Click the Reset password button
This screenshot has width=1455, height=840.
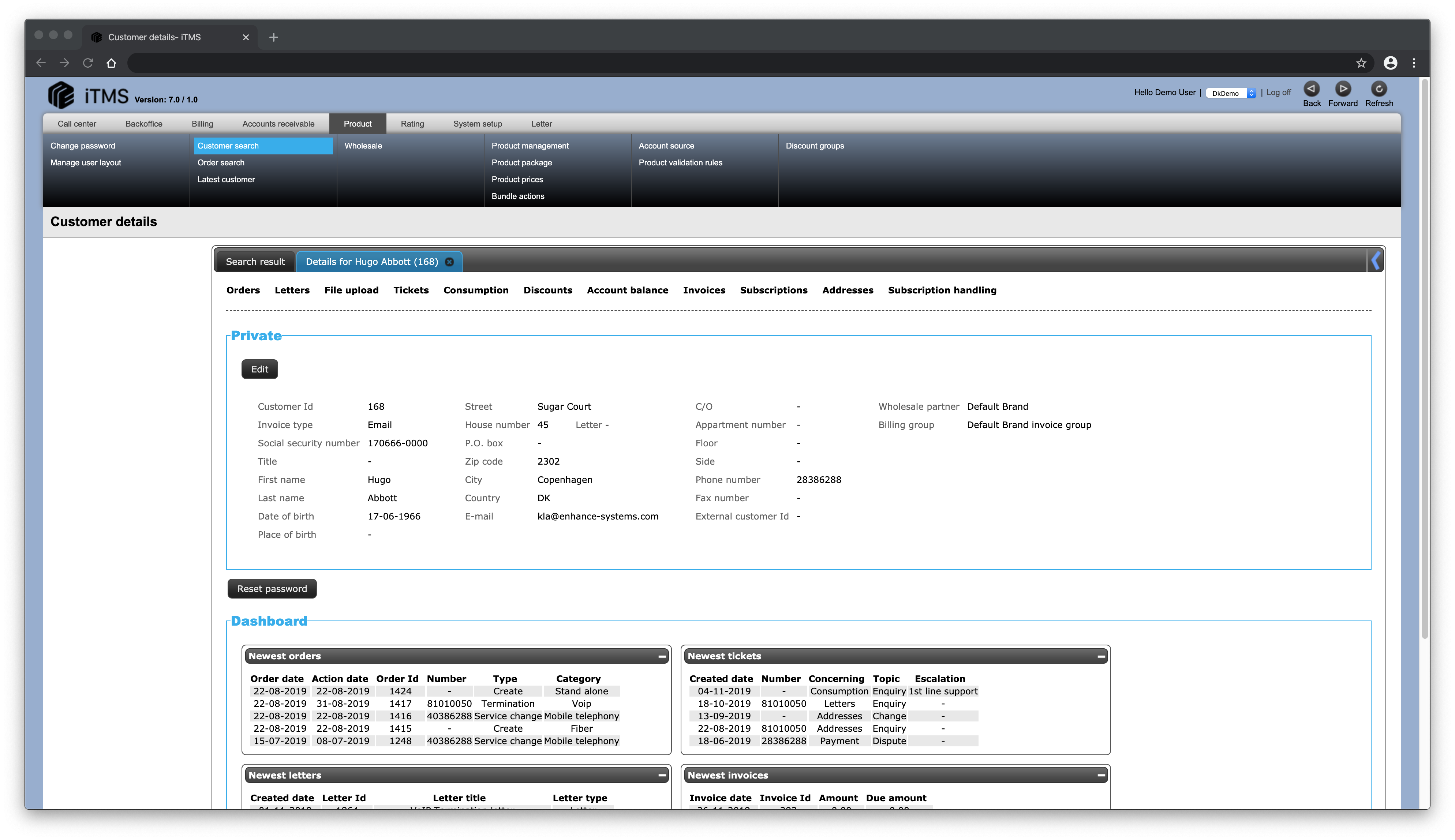pos(272,588)
